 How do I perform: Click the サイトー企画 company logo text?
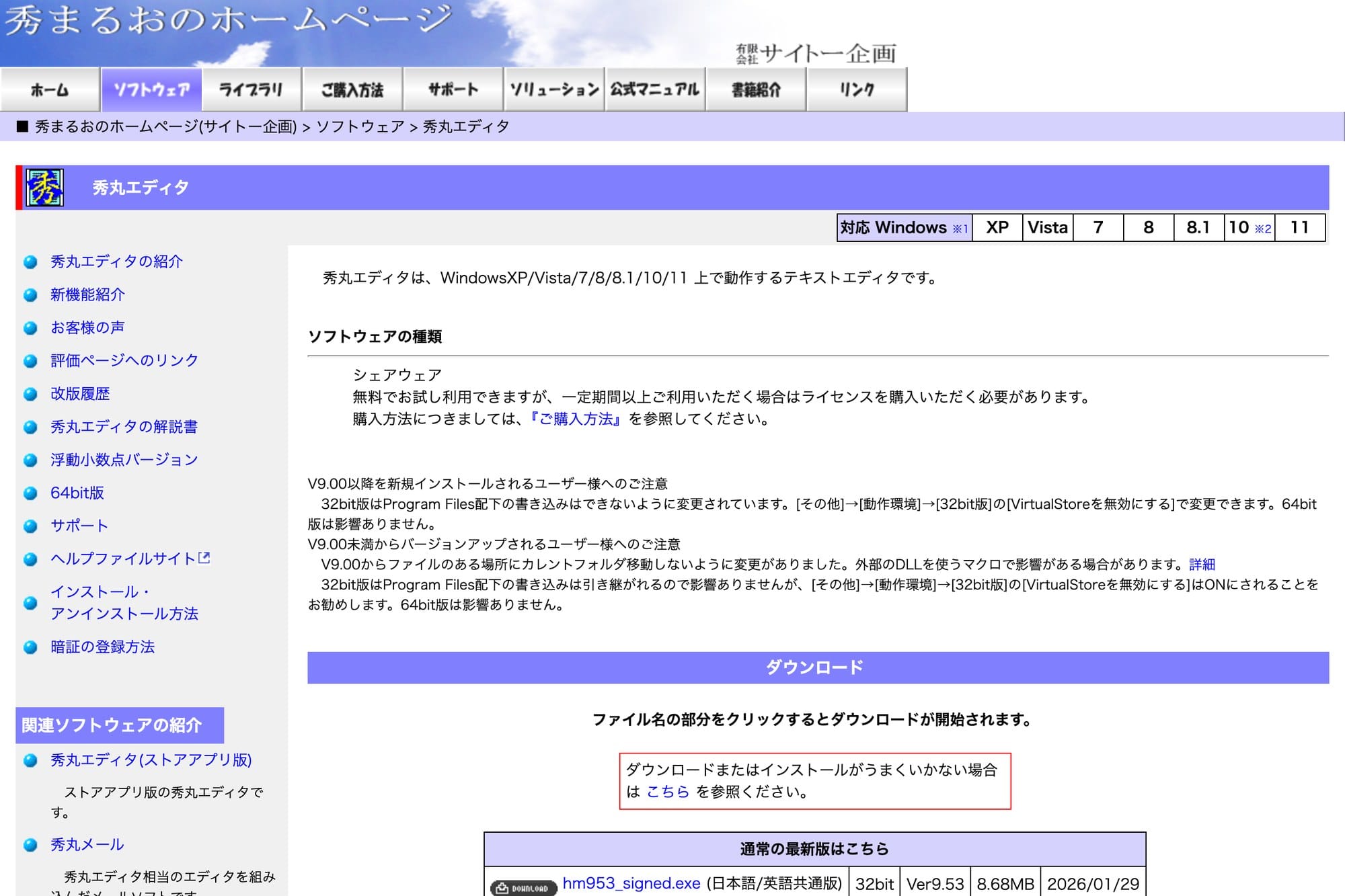click(x=816, y=53)
